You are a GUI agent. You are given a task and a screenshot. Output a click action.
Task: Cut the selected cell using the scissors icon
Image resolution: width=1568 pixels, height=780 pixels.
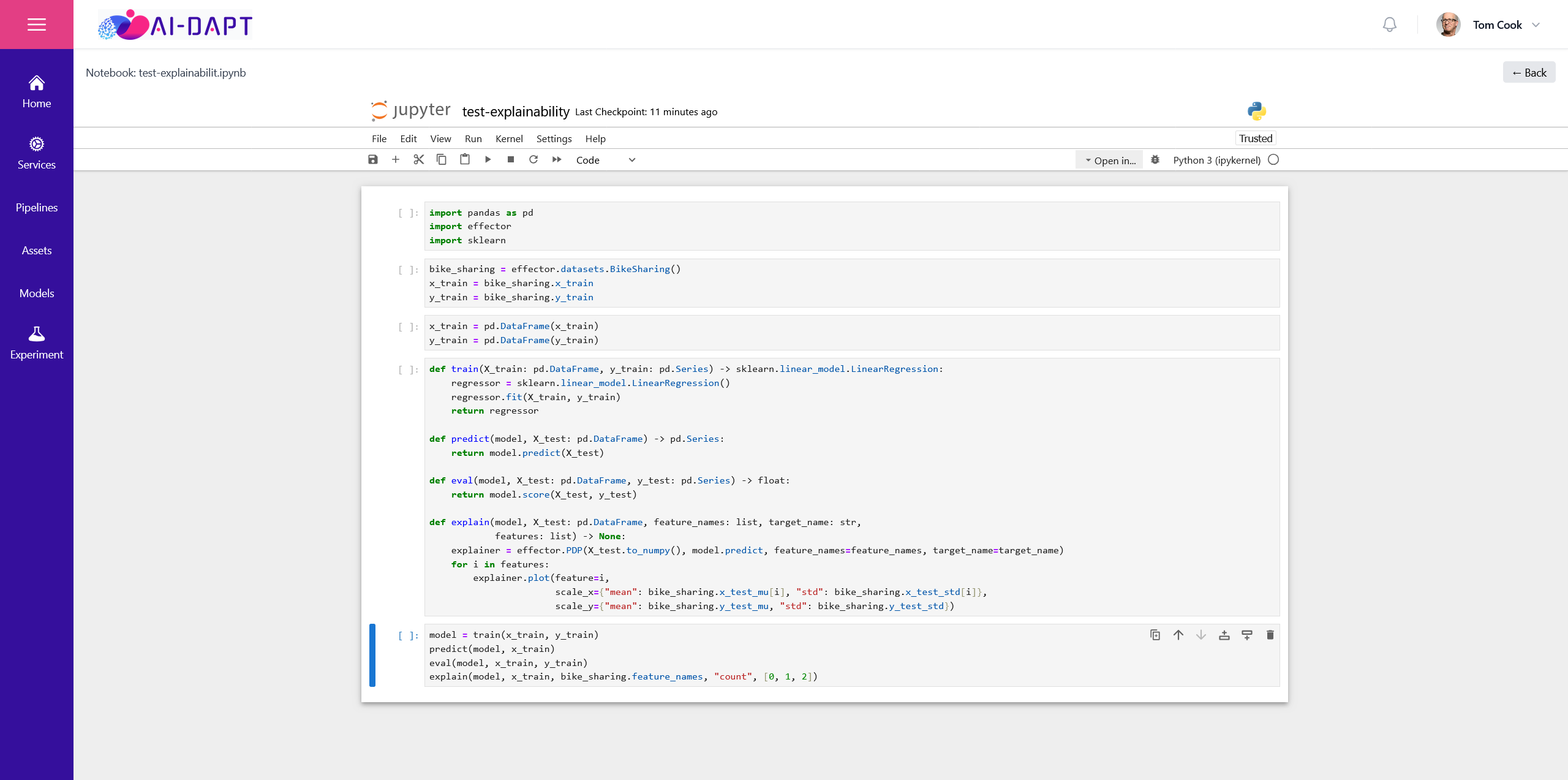tap(419, 159)
